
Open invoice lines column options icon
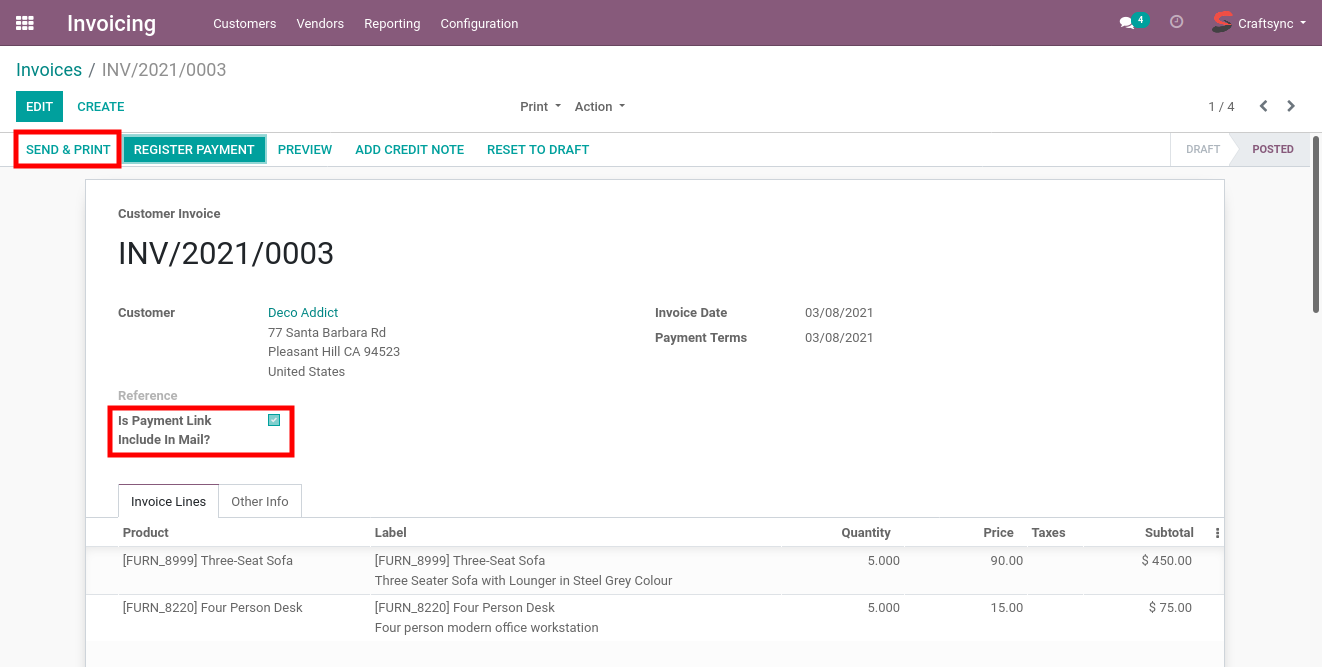1217,533
